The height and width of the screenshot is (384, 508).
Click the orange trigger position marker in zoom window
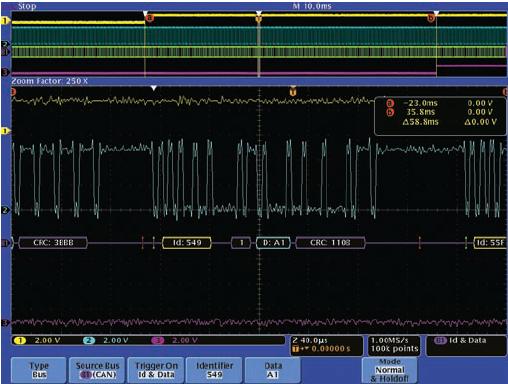pos(293,91)
